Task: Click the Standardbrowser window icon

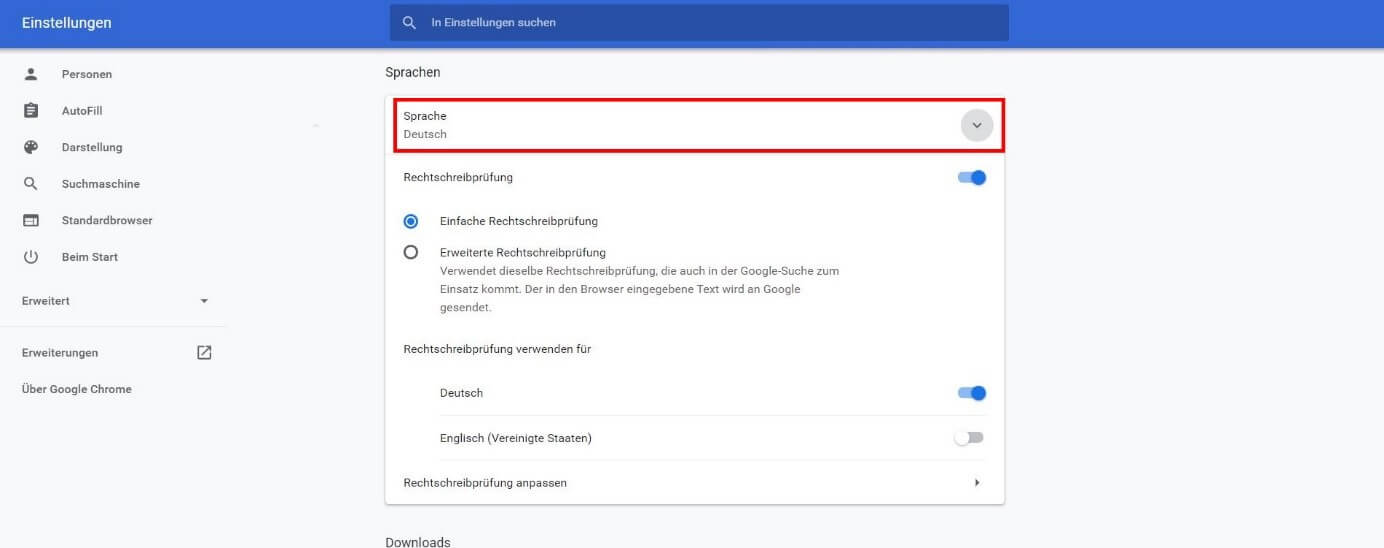Action: tap(31, 220)
